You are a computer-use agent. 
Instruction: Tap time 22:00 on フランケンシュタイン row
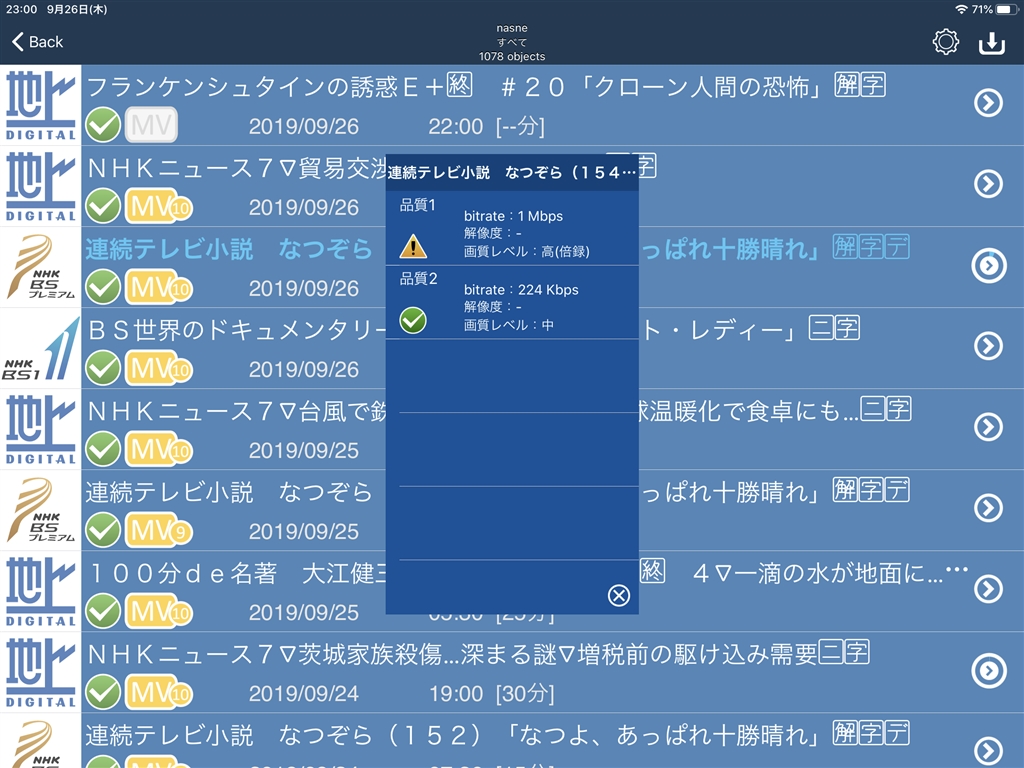(455, 126)
